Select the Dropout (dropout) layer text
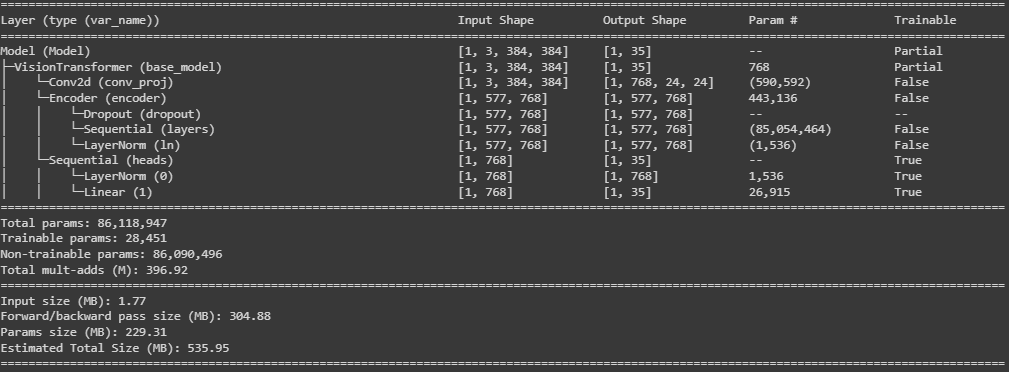This screenshot has width=1009, height=372. (x=142, y=114)
